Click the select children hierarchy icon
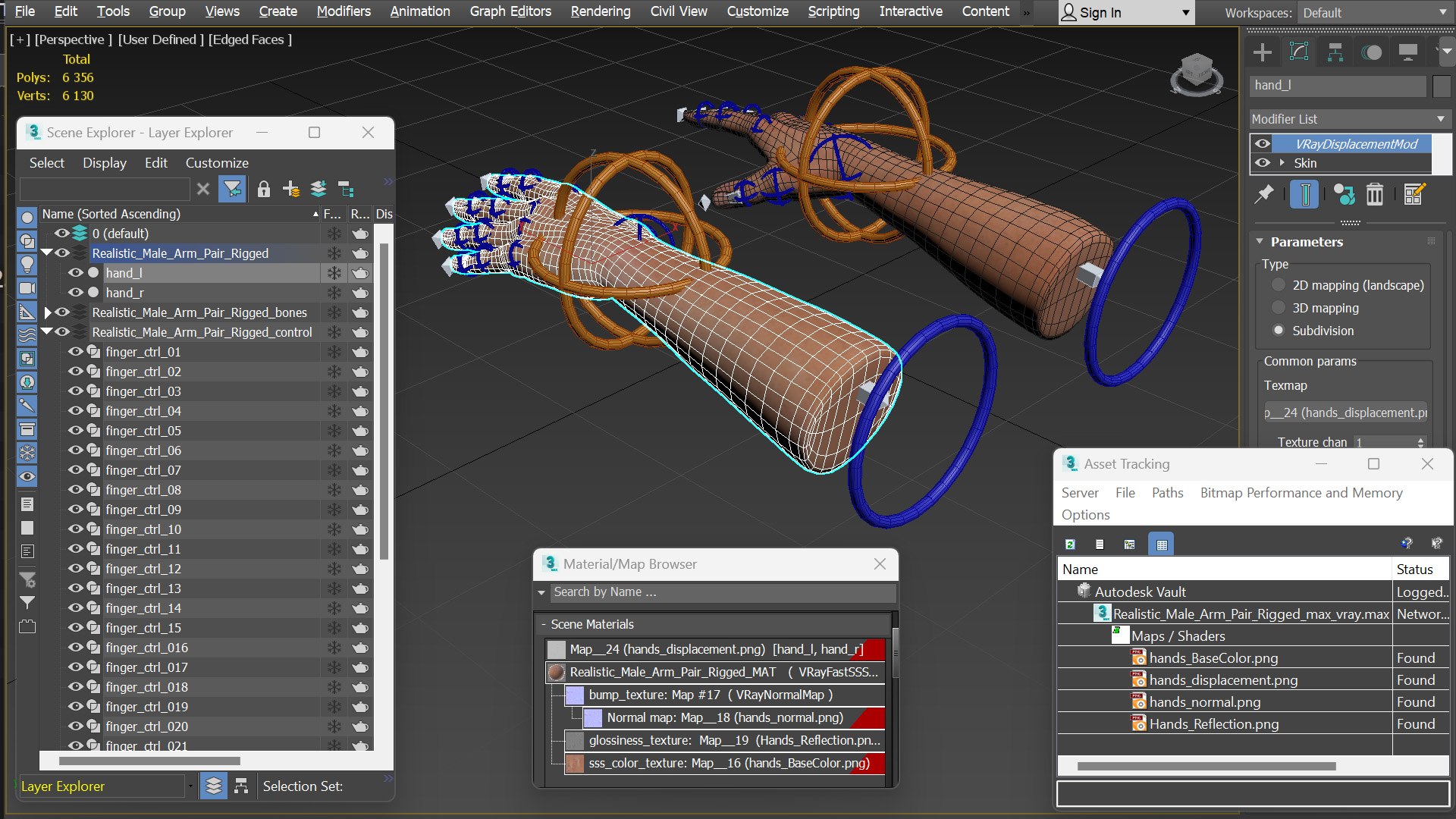Viewport: 1456px width, 819px height. pyautogui.click(x=346, y=189)
